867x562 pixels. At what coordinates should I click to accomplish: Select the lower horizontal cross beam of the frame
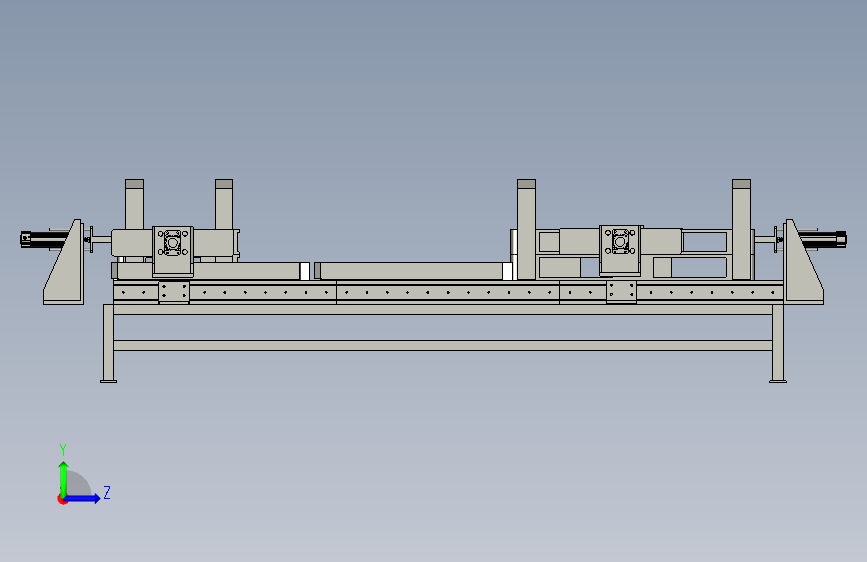pos(443,346)
